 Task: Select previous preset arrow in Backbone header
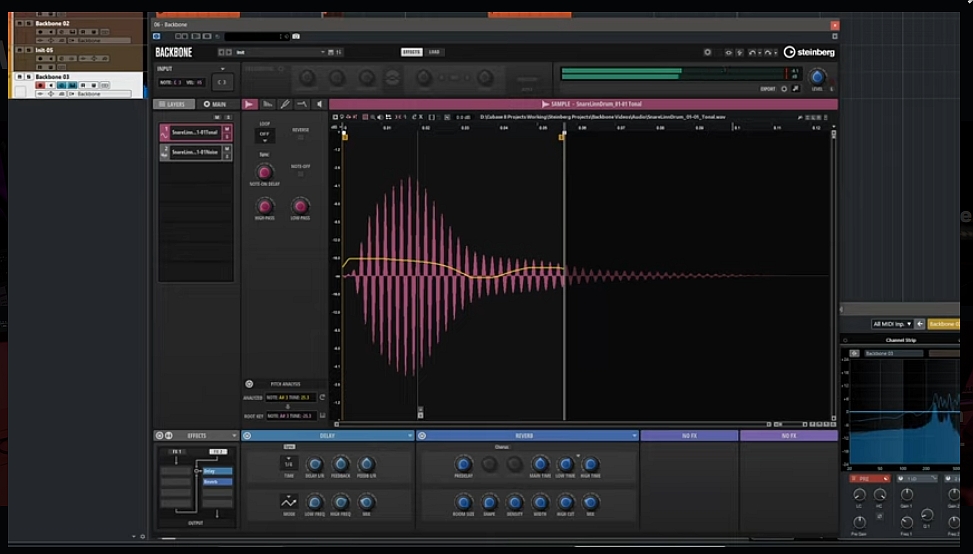221,52
